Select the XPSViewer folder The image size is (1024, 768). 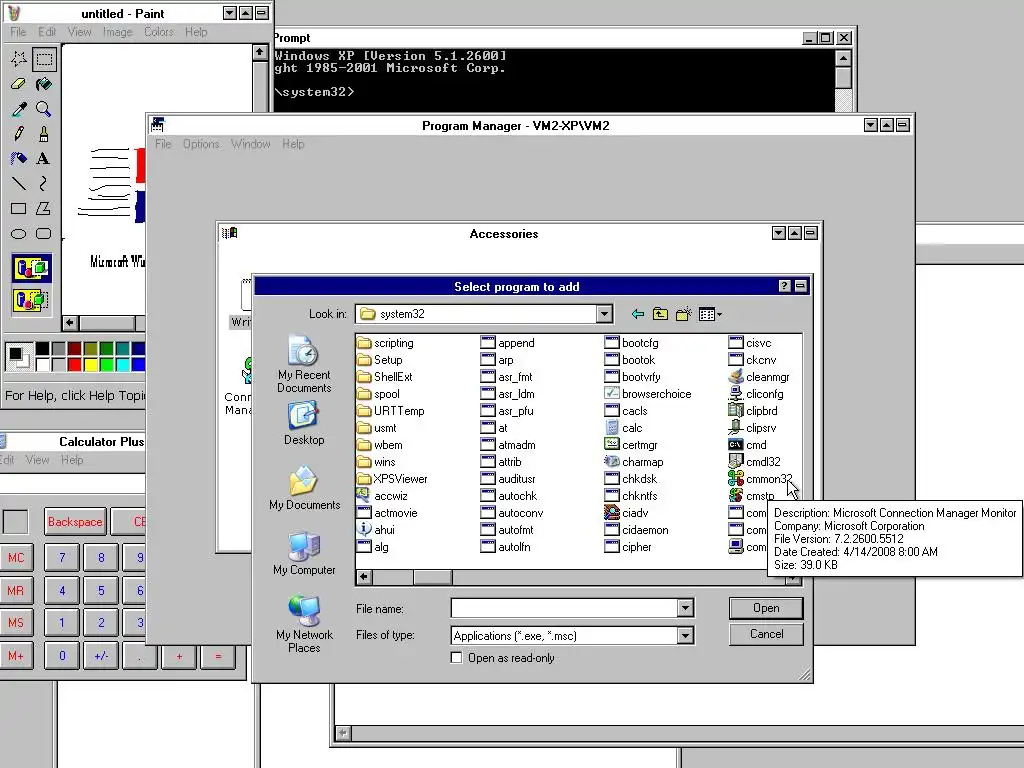(x=392, y=479)
